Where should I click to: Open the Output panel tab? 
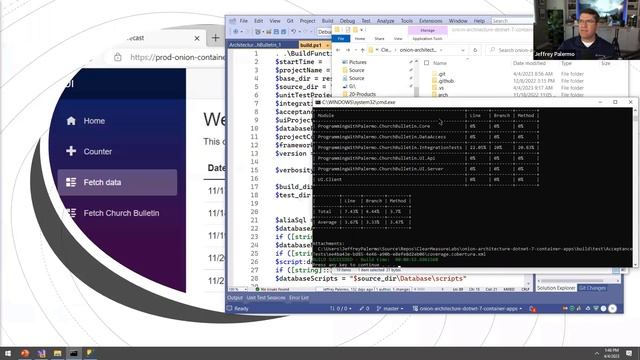[235, 298]
